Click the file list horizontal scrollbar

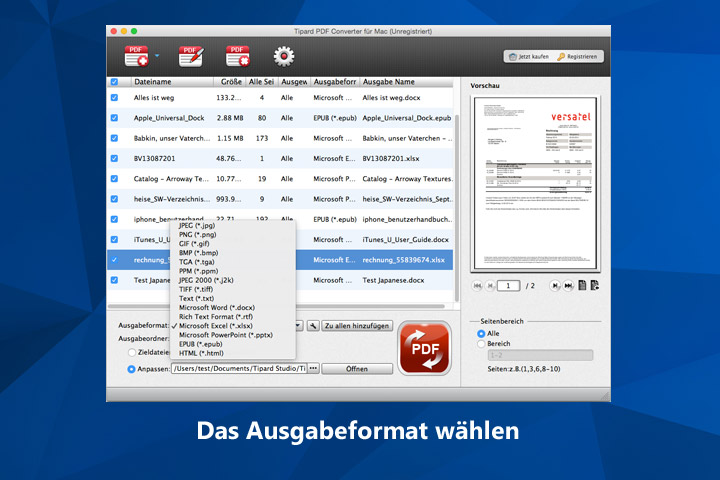pos(276,306)
